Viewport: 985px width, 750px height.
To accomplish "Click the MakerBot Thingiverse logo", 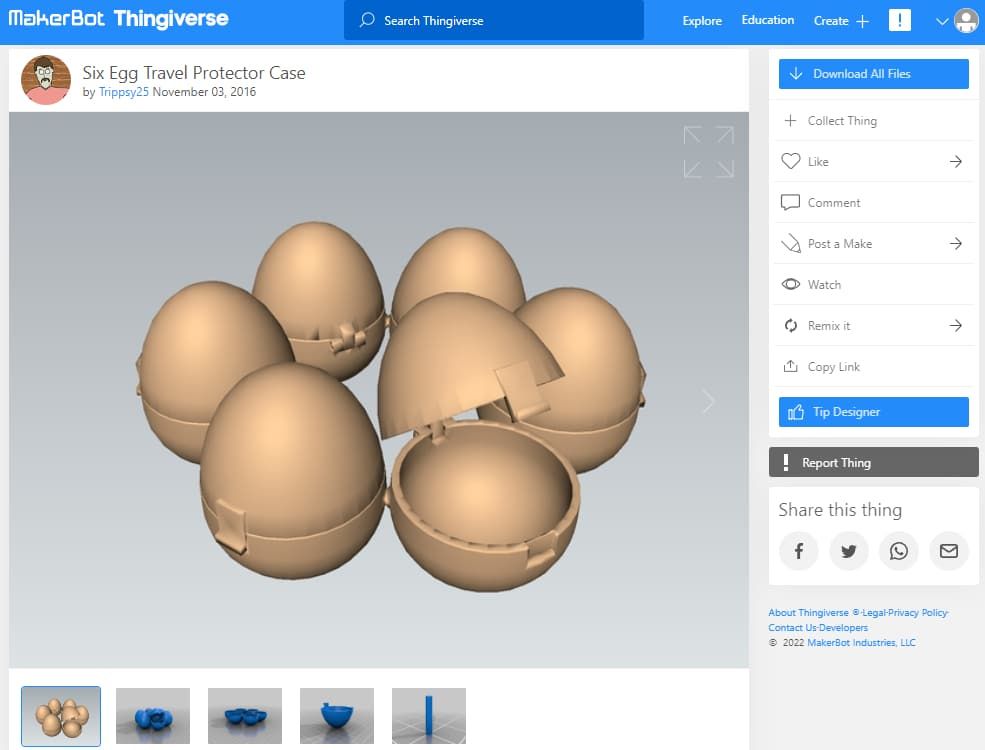I will pos(118,19).
